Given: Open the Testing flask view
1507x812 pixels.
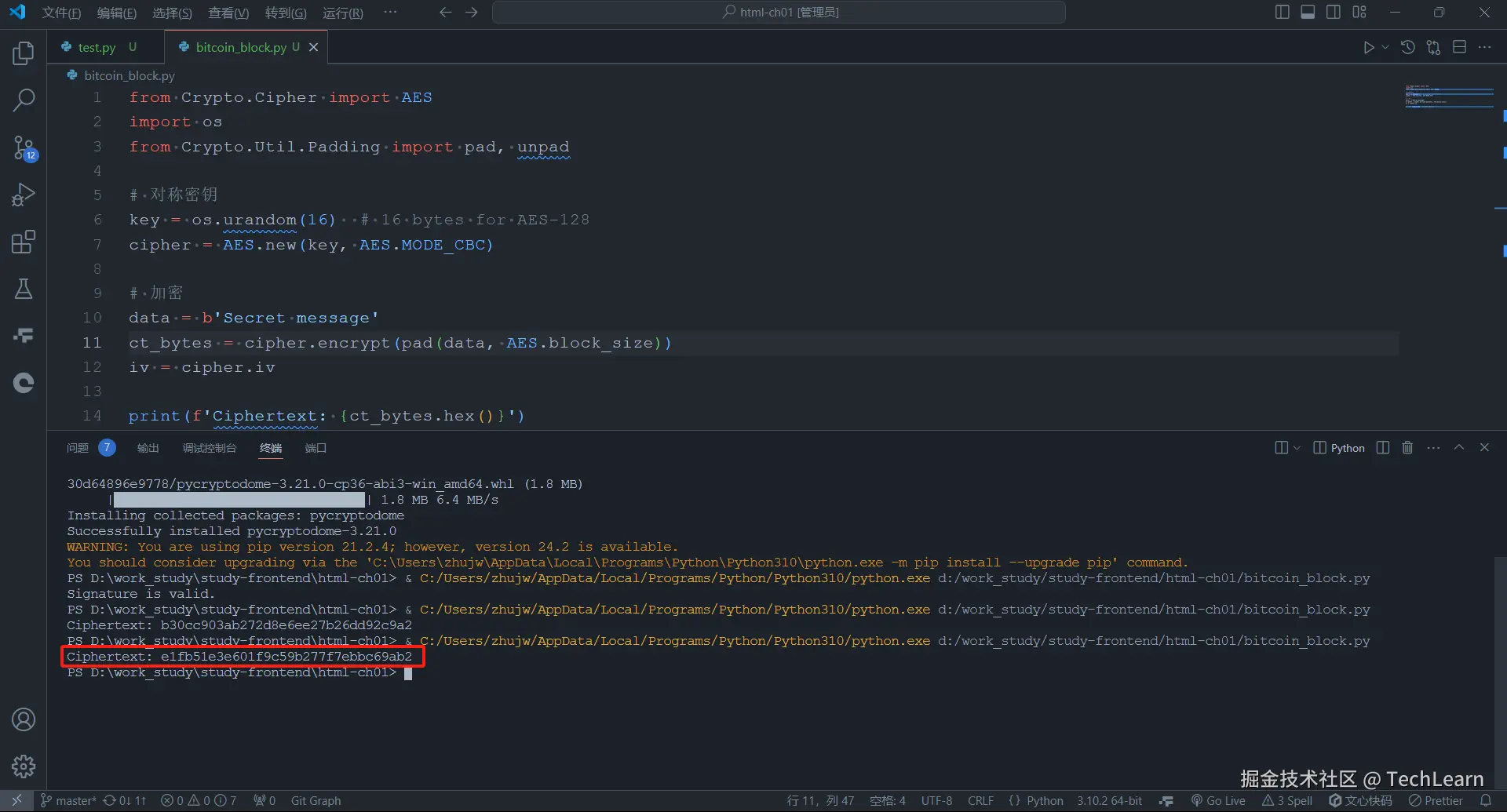Looking at the screenshot, I should [24, 289].
